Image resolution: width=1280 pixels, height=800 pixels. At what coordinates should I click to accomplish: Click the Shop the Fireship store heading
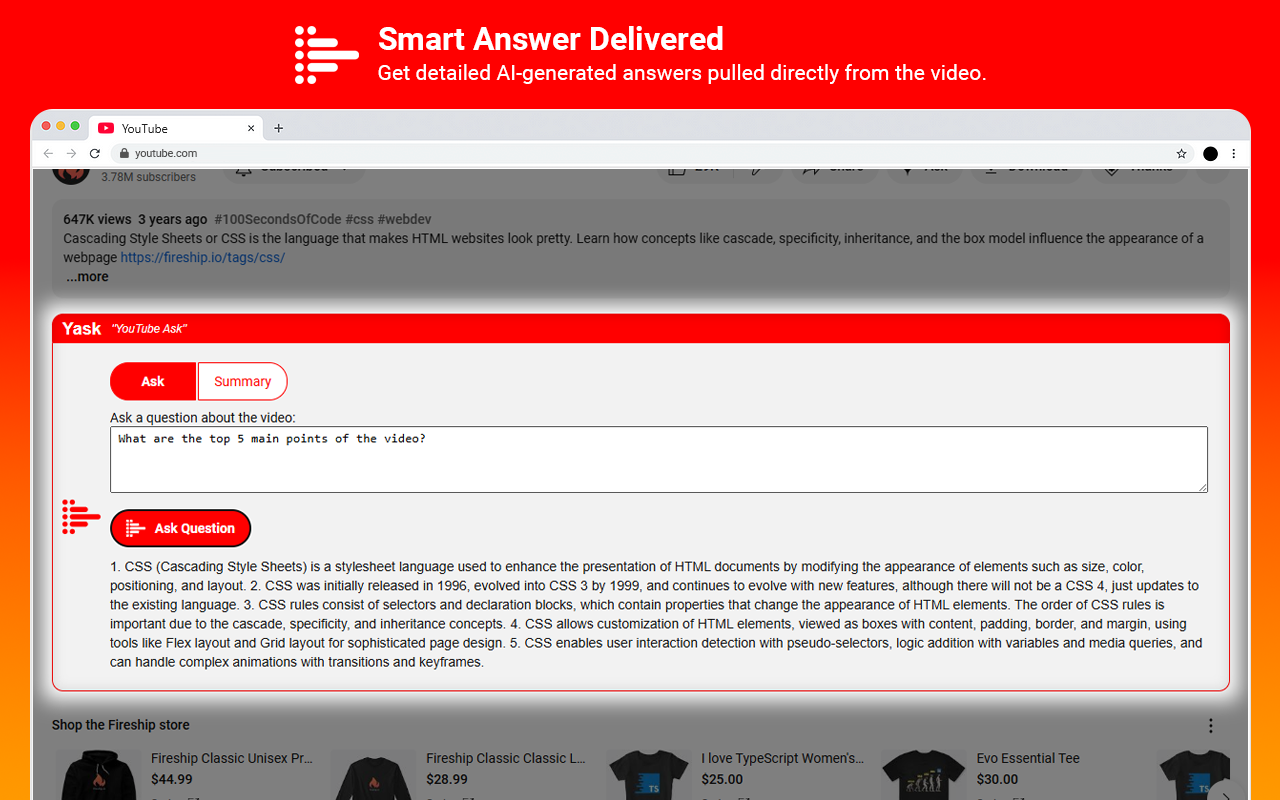pyautogui.click(x=121, y=725)
